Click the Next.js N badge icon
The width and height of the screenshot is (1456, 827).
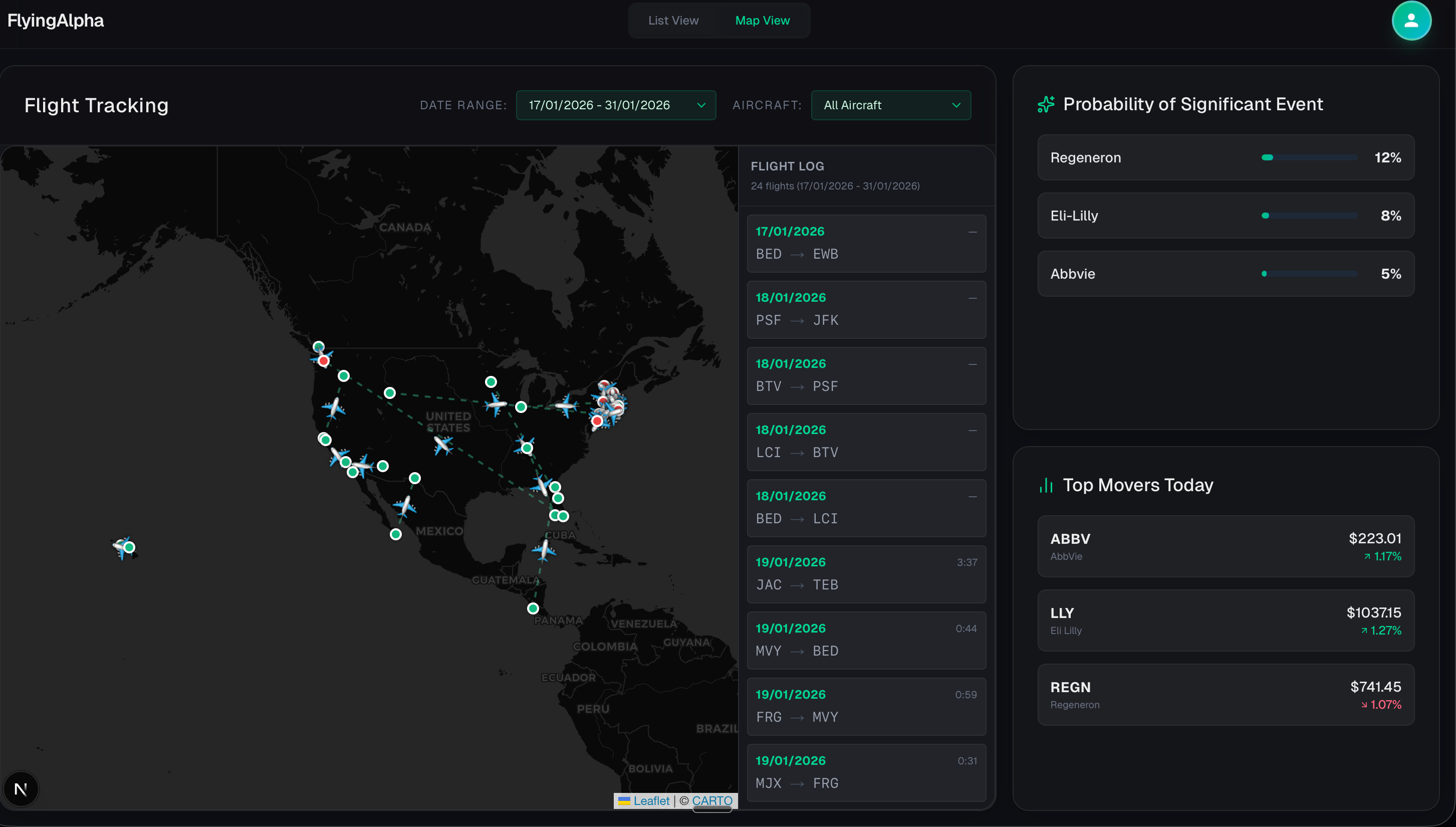21,788
